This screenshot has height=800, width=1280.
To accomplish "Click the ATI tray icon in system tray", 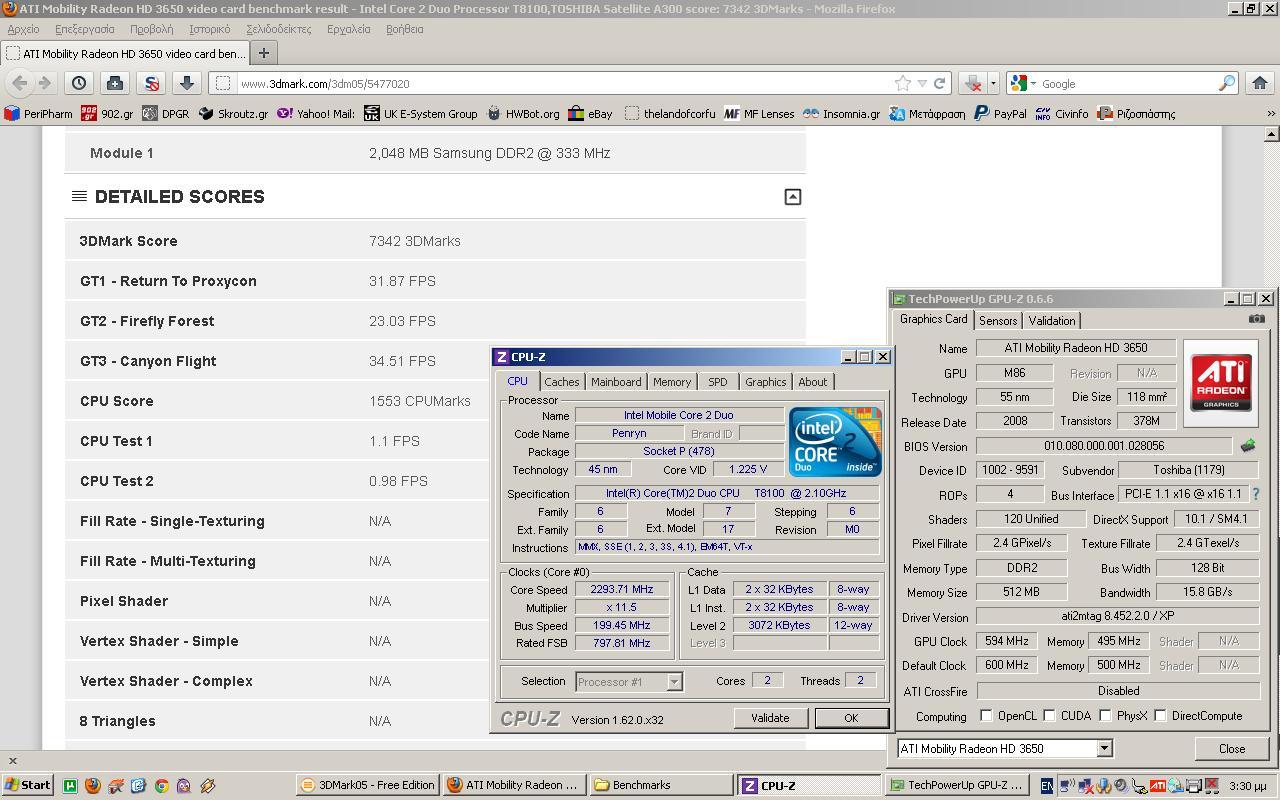I will pos(1157,786).
